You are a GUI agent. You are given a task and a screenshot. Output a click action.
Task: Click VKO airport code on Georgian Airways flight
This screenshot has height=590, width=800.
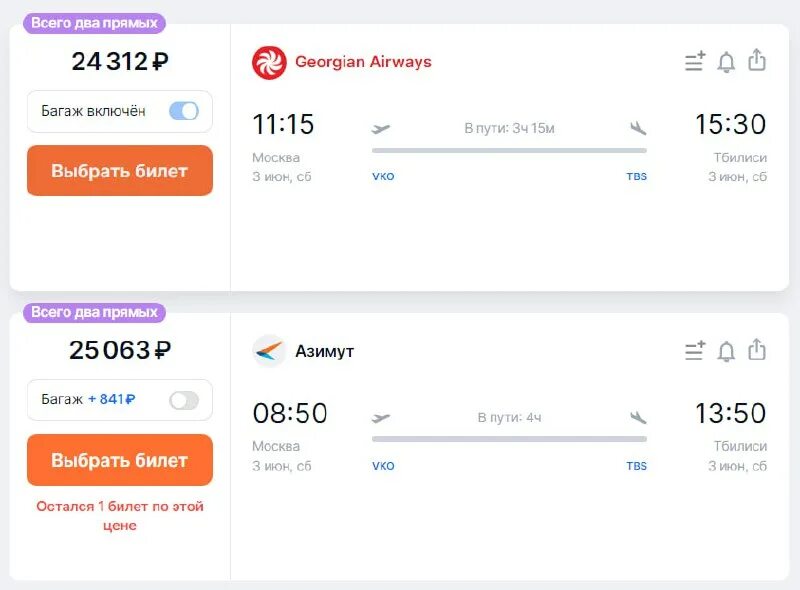point(383,177)
